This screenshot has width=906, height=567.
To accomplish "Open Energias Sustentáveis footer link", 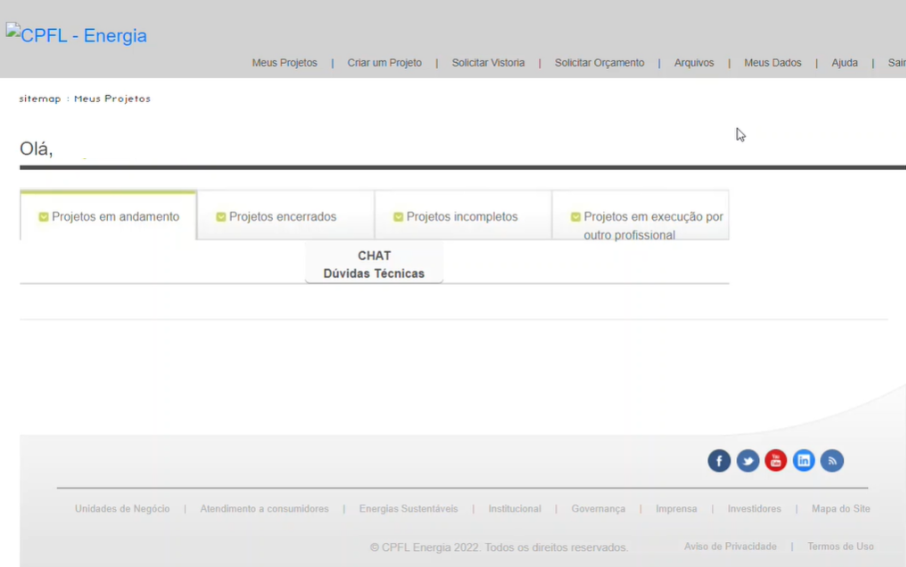I will click(409, 509).
